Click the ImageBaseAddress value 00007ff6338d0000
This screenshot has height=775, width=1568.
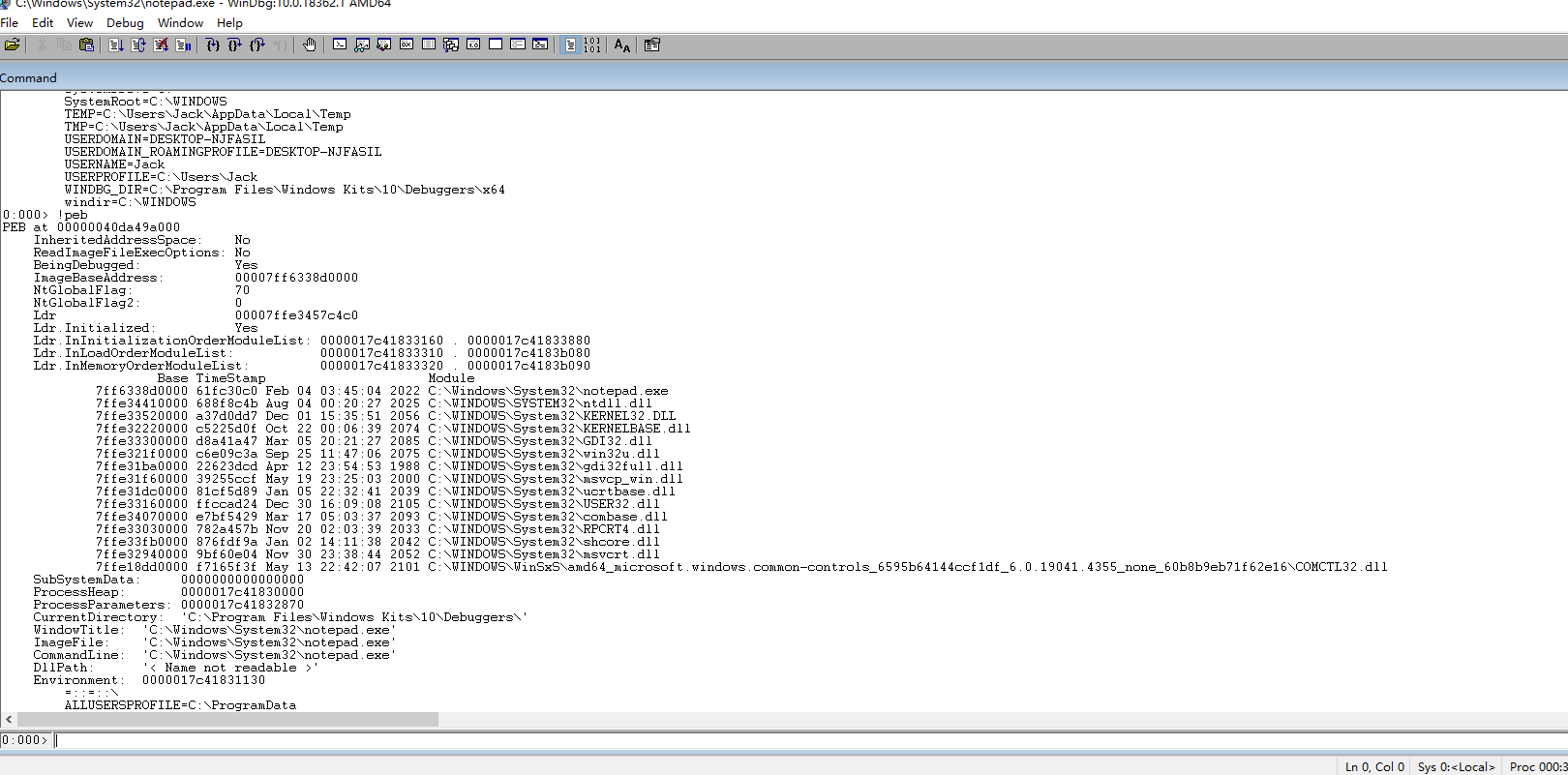pos(296,278)
